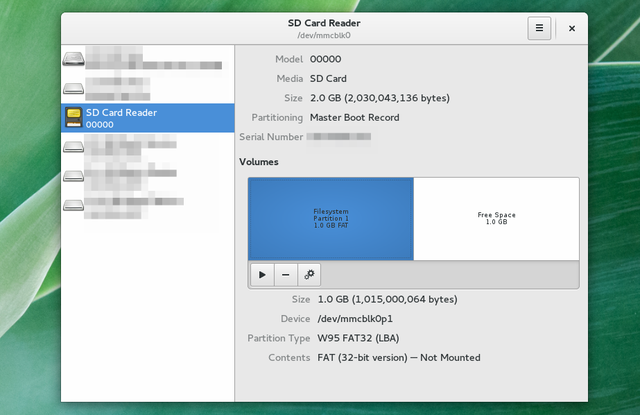Mount the selected partition with play button
640x415 pixels.
coord(262,275)
